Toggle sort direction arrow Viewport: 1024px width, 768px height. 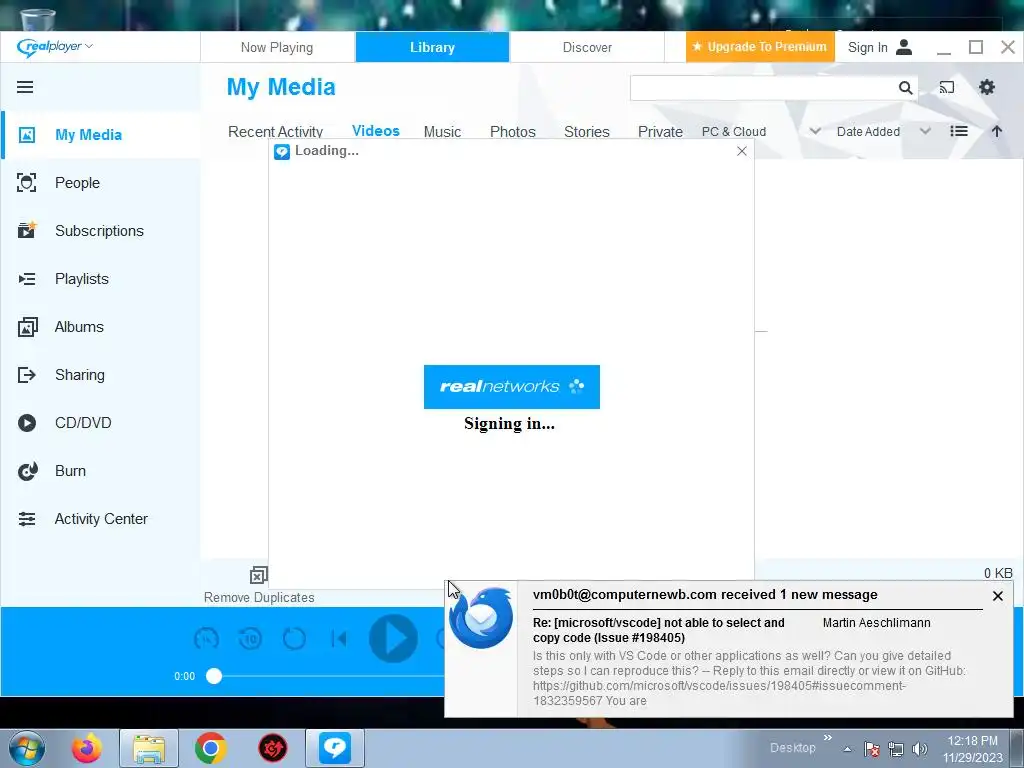(x=997, y=131)
